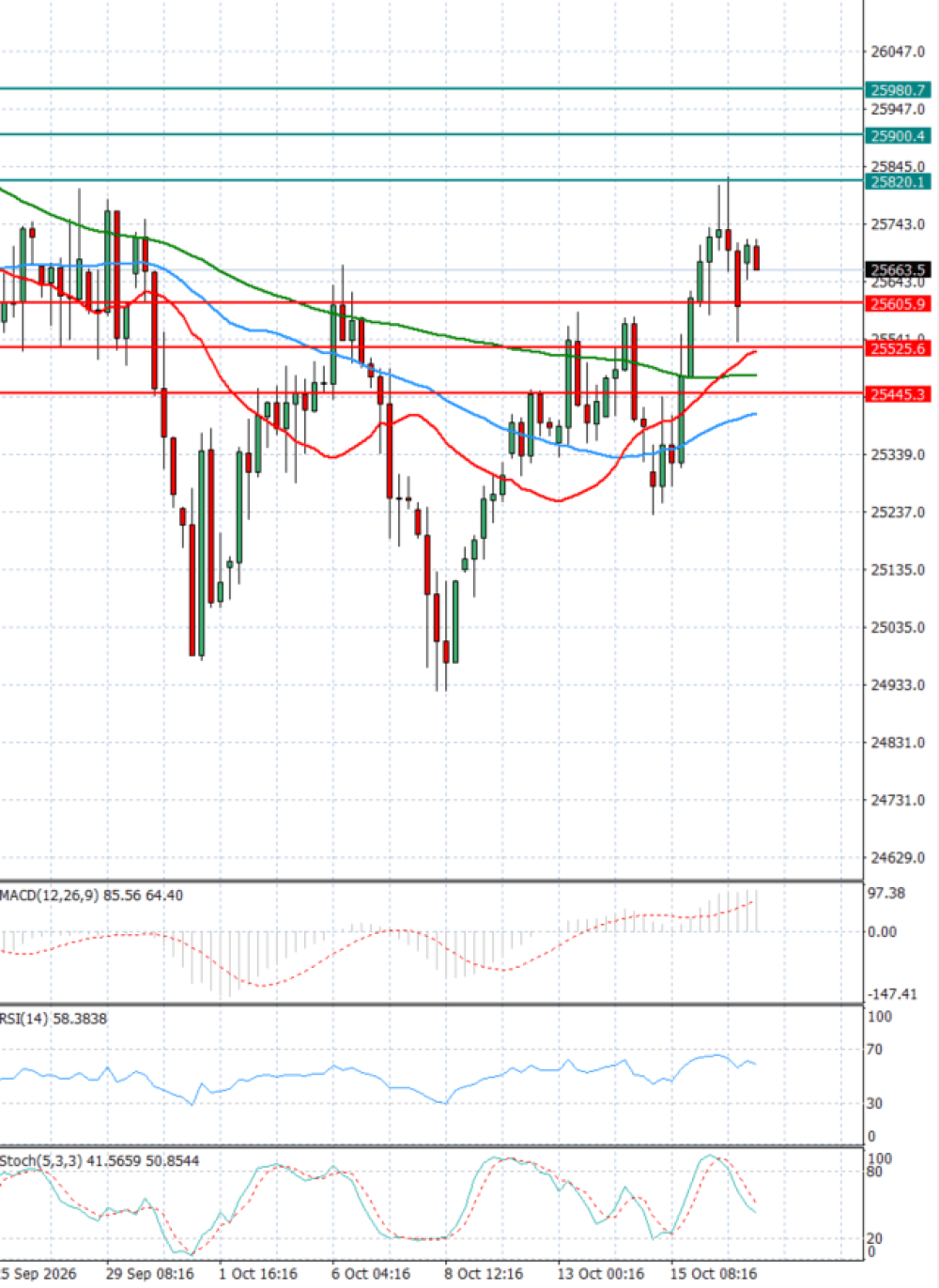Click the 1 Oct 16:16 date label
Image resolution: width=939 pixels, height=1288 pixels.
258,1274
